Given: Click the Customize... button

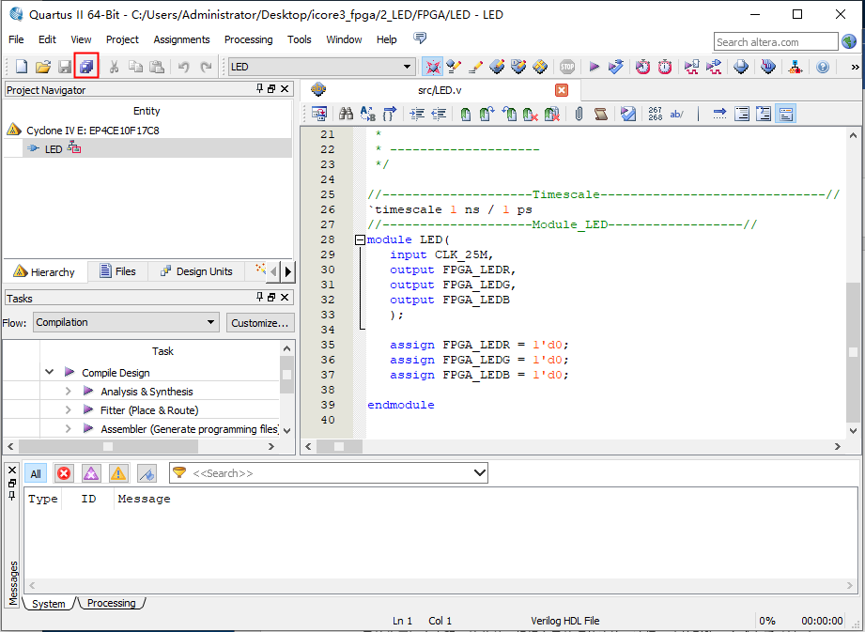Looking at the screenshot, I should [259, 322].
